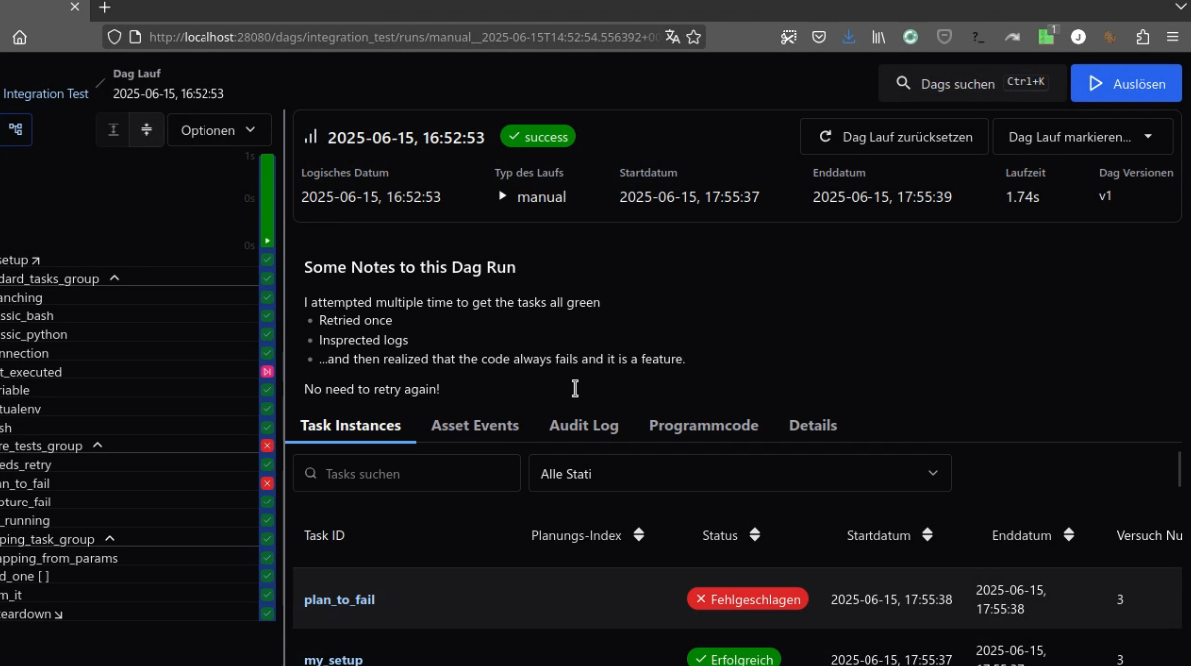The height and width of the screenshot is (666, 1191).
Task: Select the green run duration bar
Action: click(267, 200)
